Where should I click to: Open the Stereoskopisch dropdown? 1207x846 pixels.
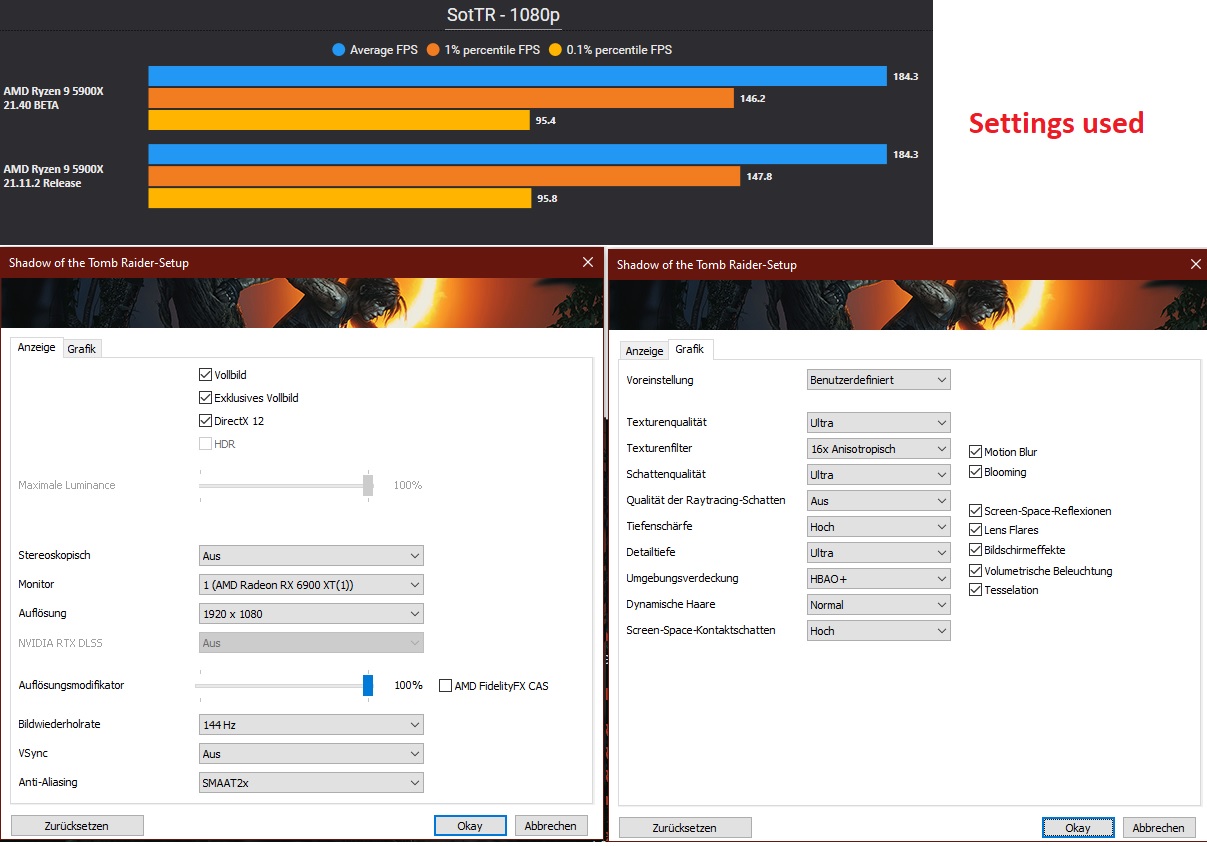click(311, 555)
